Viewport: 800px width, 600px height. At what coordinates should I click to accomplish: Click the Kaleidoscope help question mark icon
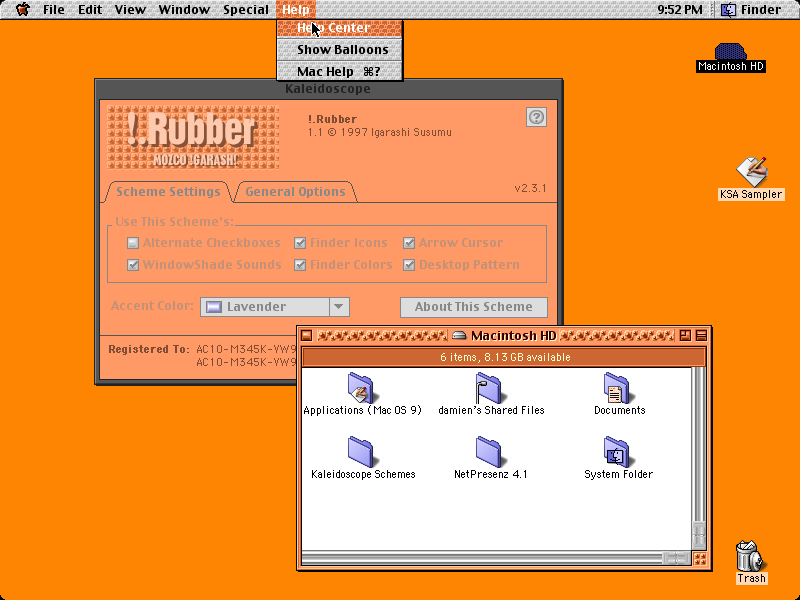(536, 117)
